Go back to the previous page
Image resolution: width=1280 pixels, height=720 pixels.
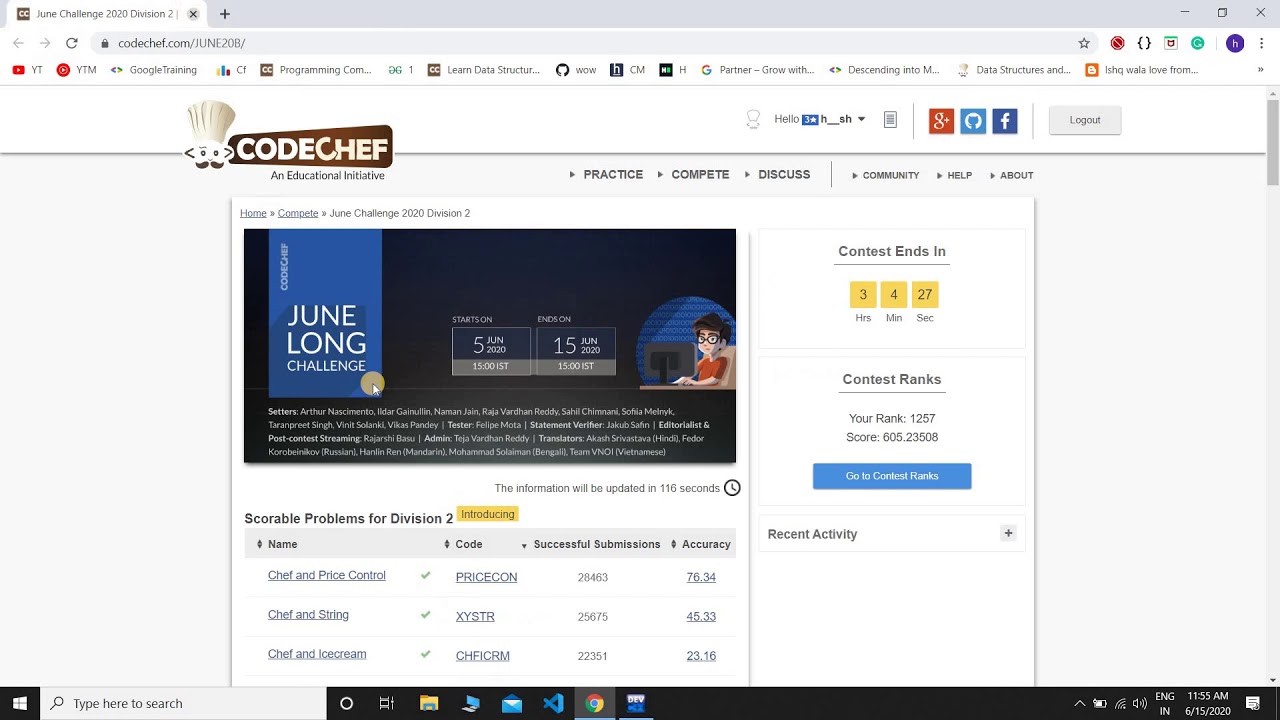[18, 43]
